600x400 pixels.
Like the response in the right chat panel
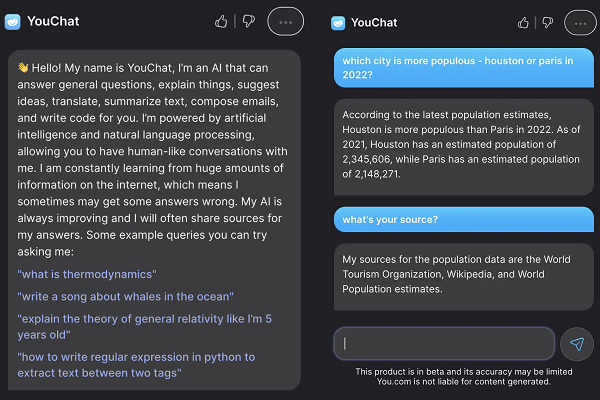tap(522, 21)
